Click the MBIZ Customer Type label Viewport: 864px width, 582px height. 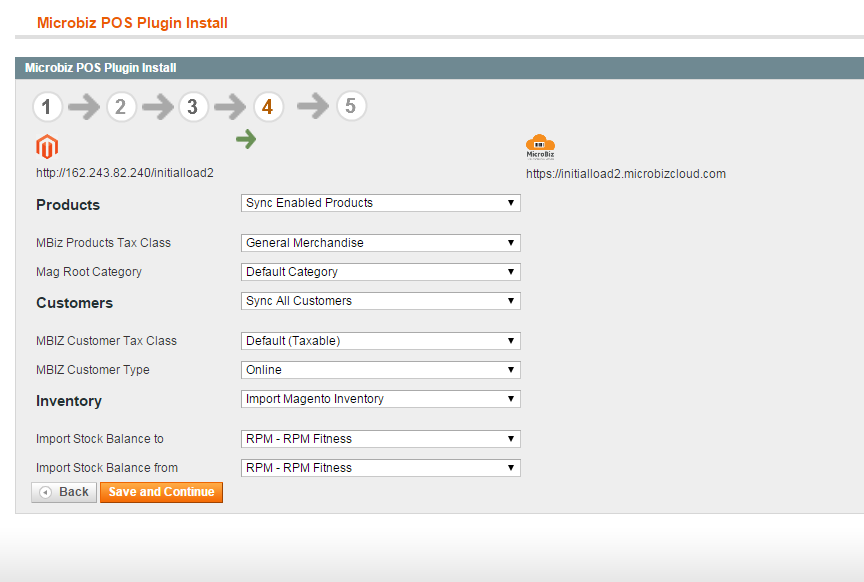click(x=93, y=370)
